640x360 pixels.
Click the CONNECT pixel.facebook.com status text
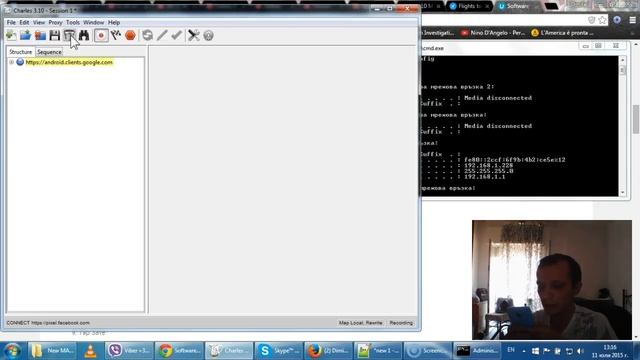click(48, 322)
